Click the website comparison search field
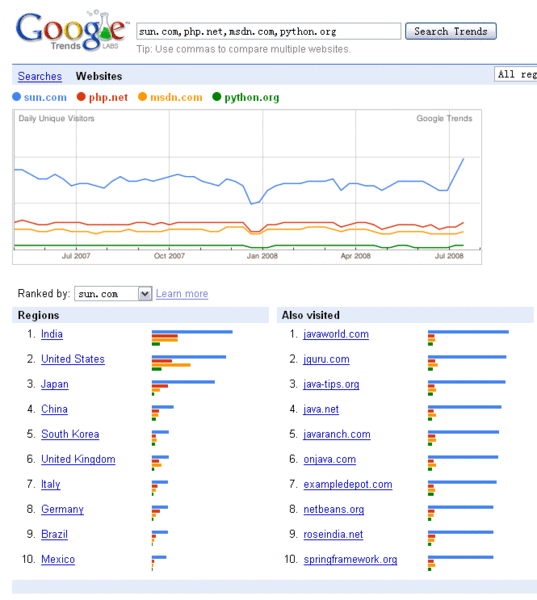The image size is (537, 600). coord(269,31)
